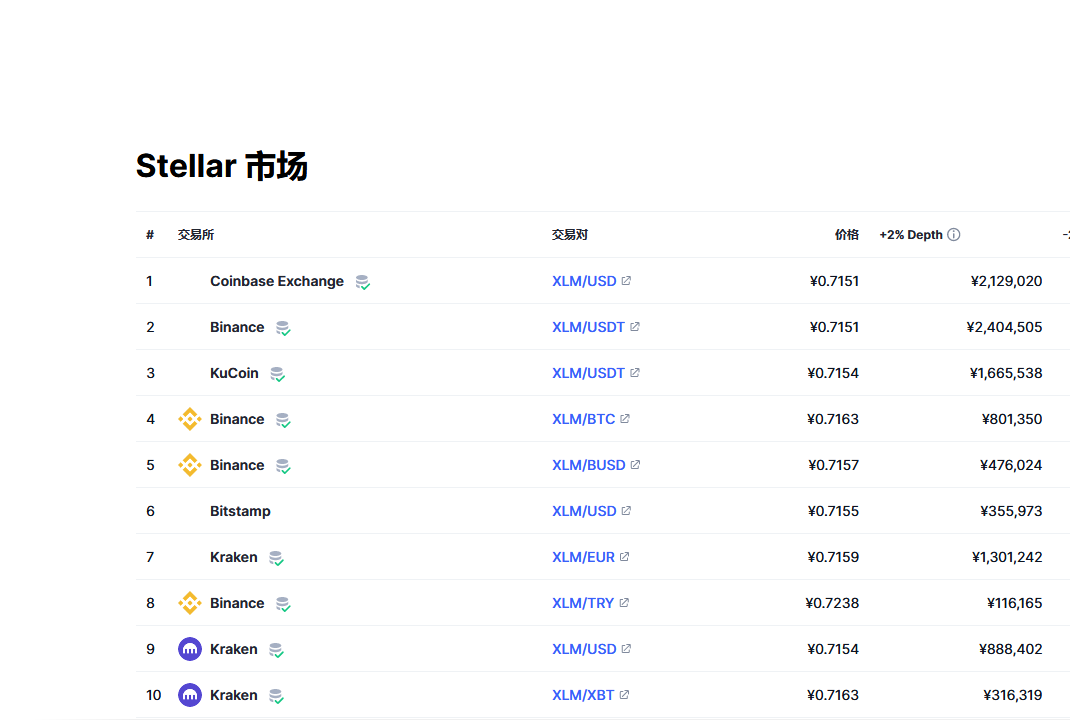Viewport: 1070px width, 720px height.
Task: Click external-link icon after KuCoin's XLM/USDT pair
Action: point(635,373)
